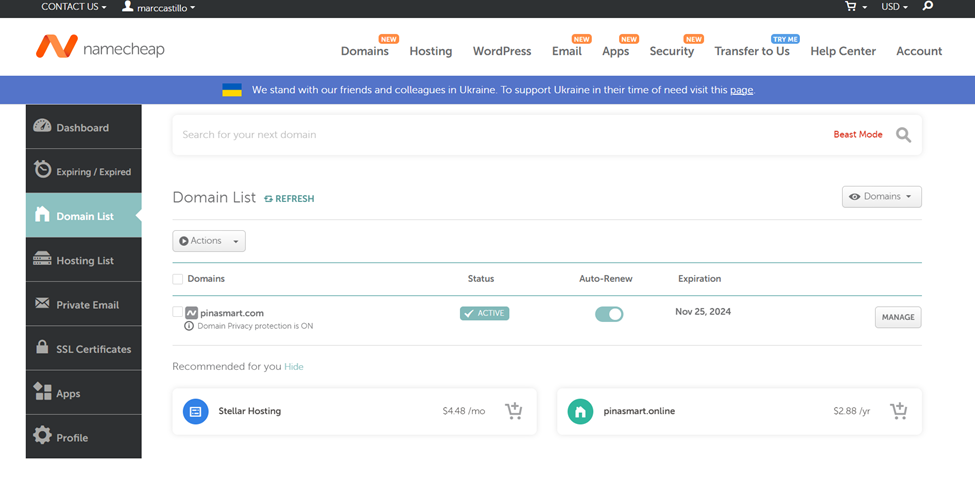Image resolution: width=975 pixels, height=478 pixels.
Task: Click the Namecheap logo
Action: (x=99, y=47)
